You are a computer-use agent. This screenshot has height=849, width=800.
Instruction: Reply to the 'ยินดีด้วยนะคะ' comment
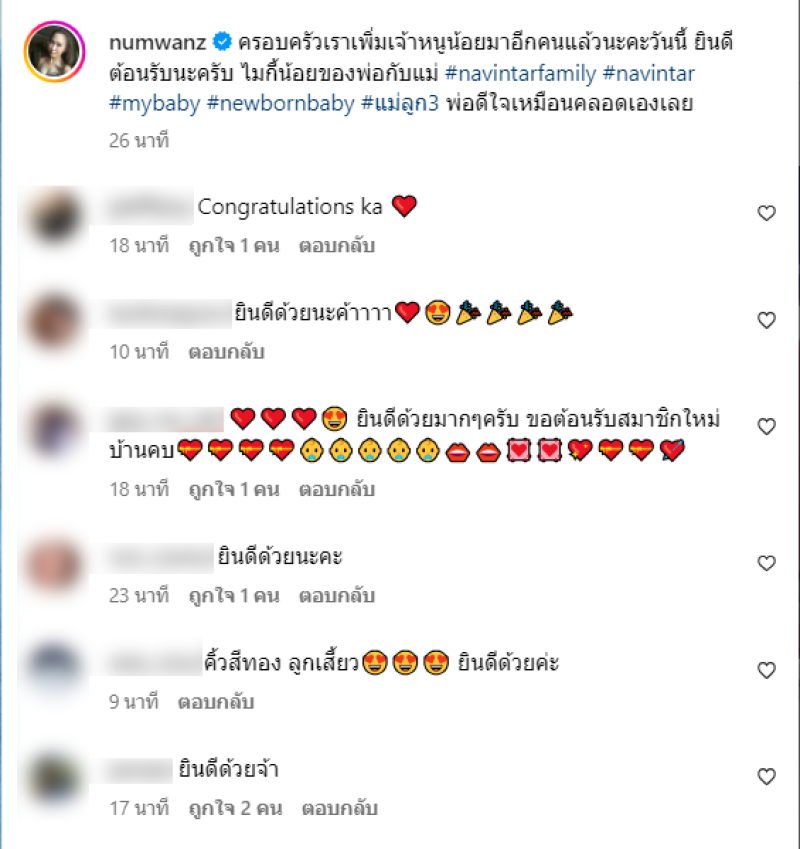[337, 596]
